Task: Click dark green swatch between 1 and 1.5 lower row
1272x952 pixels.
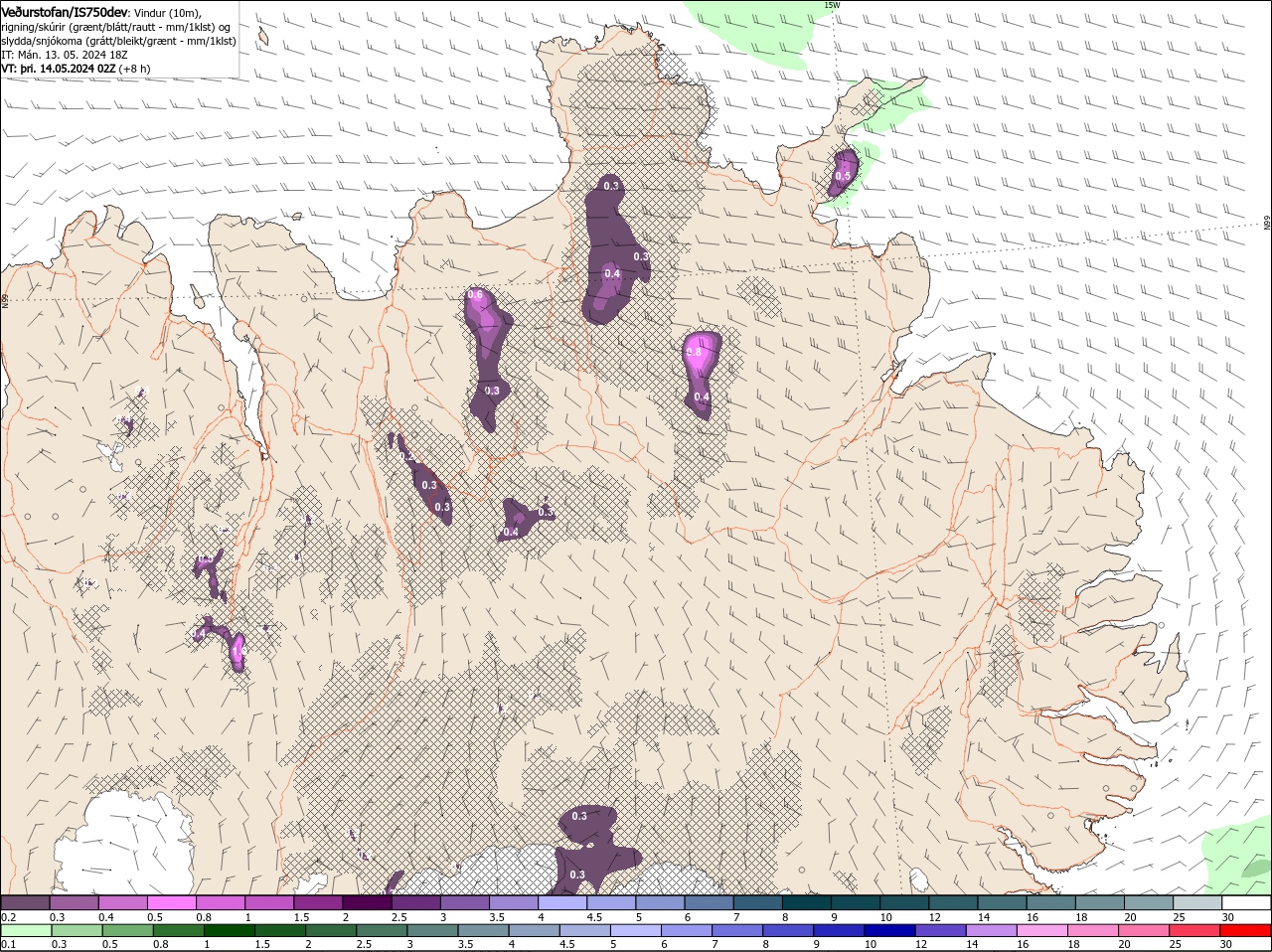Action: 229,930
